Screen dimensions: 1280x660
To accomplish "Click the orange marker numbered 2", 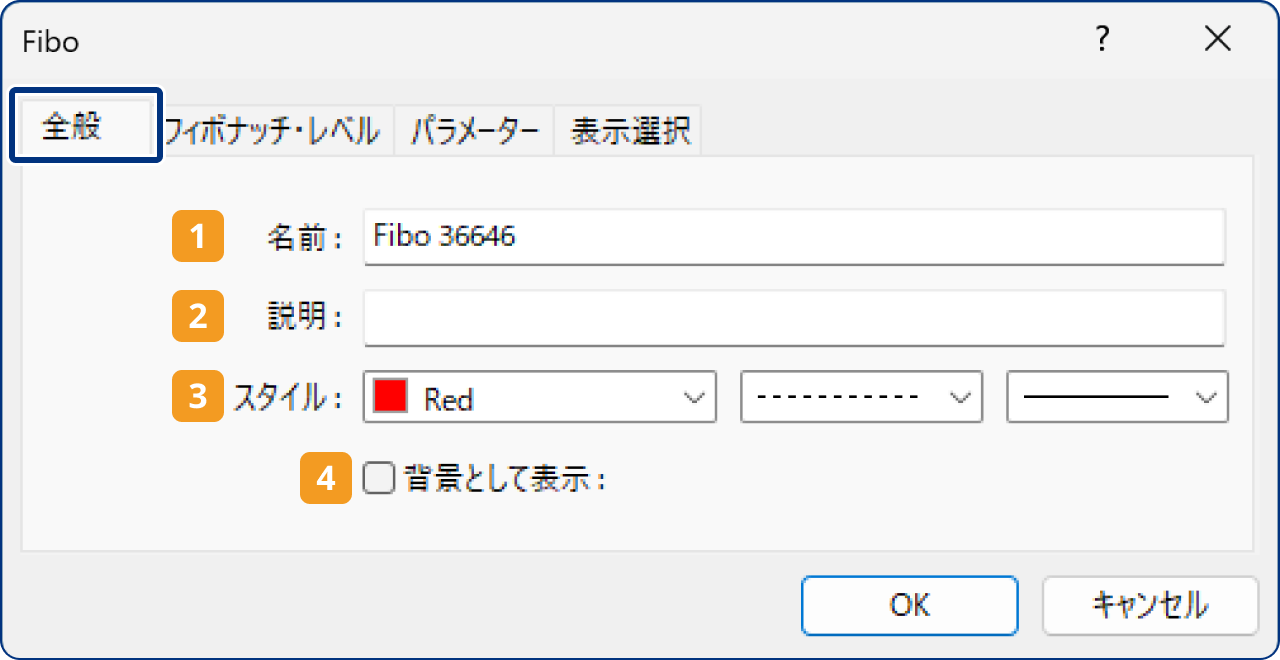I will point(197,317).
